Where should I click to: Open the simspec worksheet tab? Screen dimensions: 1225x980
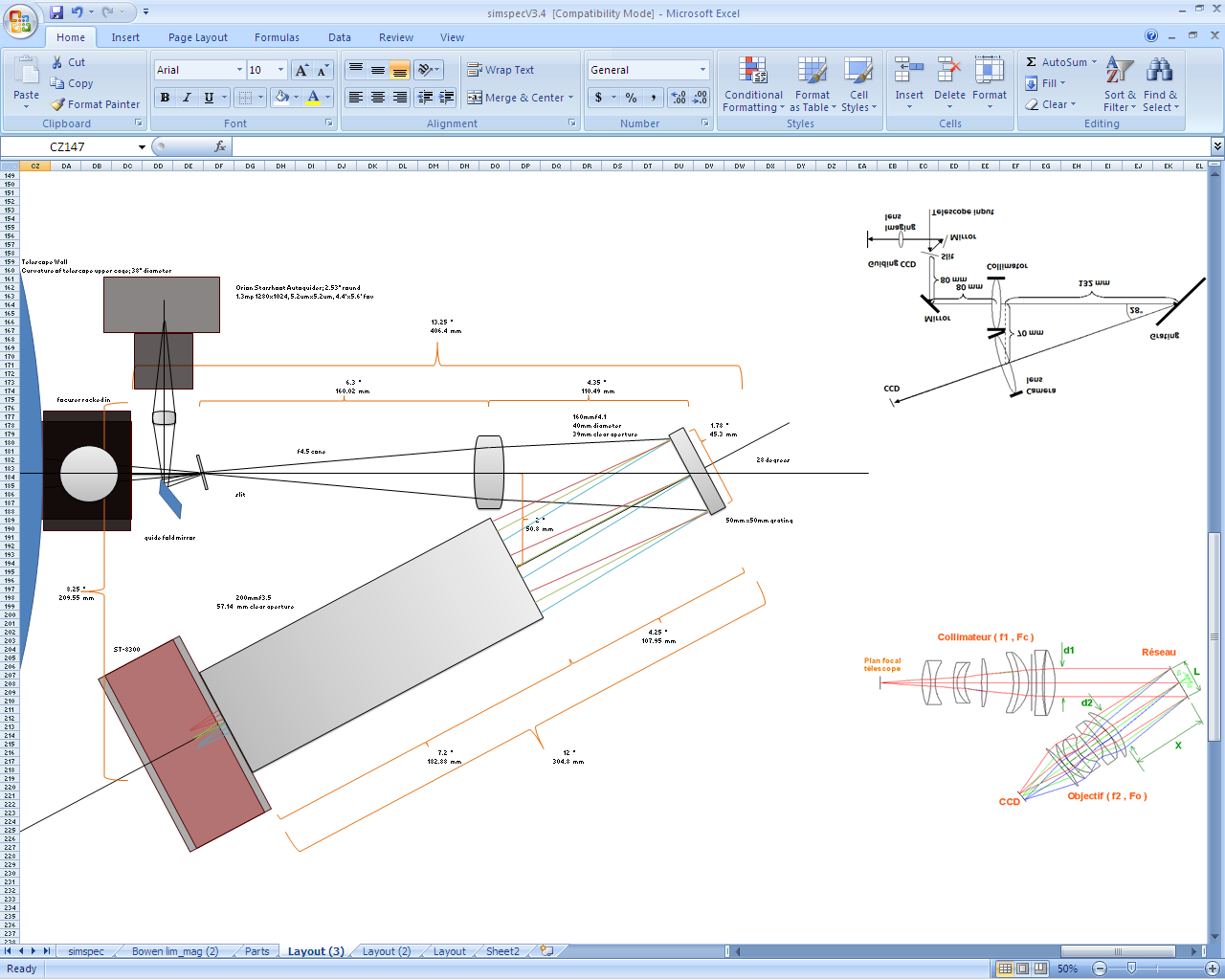coord(86,951)
